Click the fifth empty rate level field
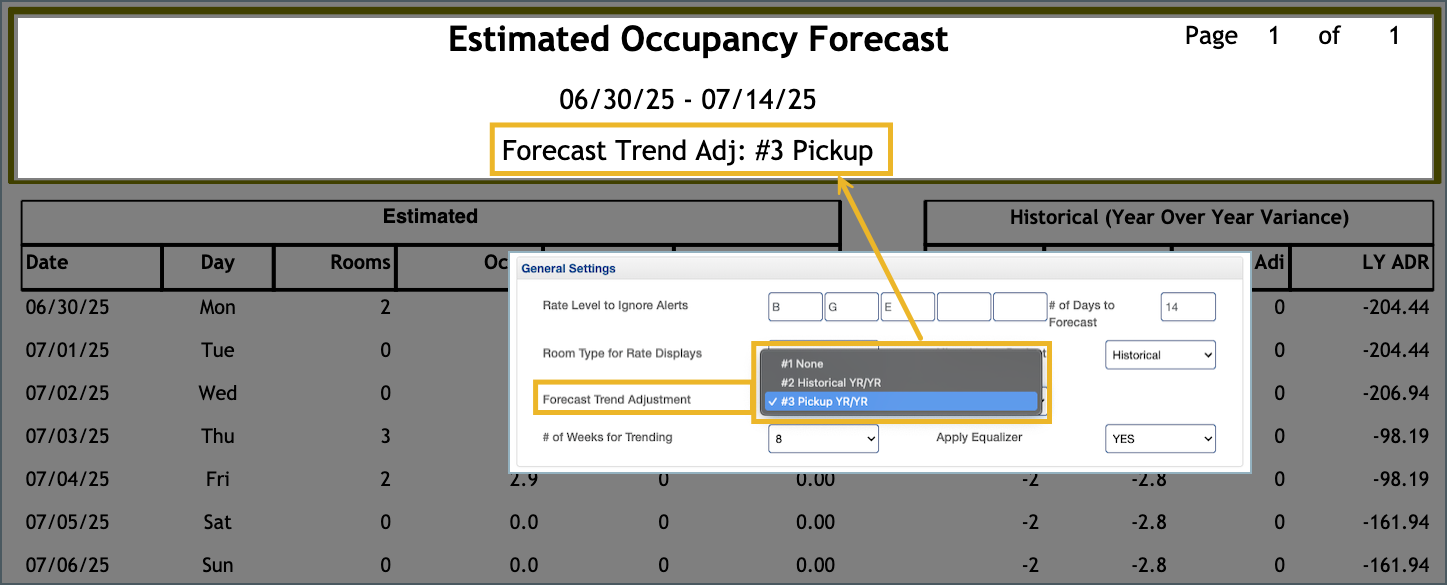The image size is (1447, 585). (1019, 307)
